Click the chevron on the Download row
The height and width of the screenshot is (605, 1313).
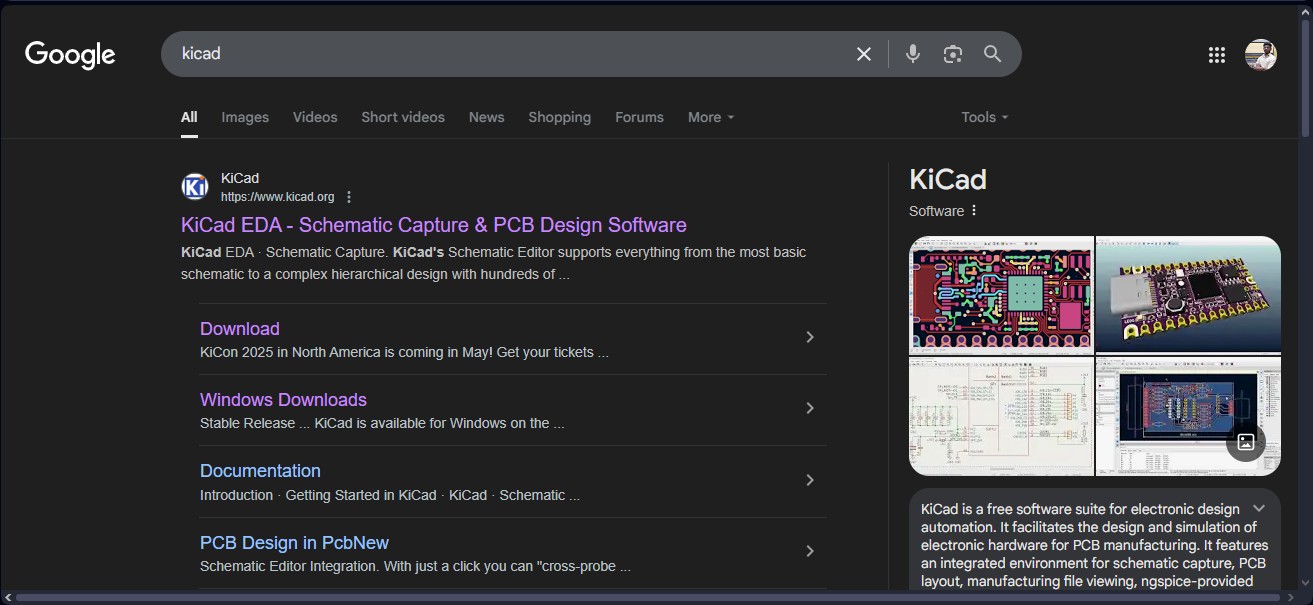coord(810,338)
